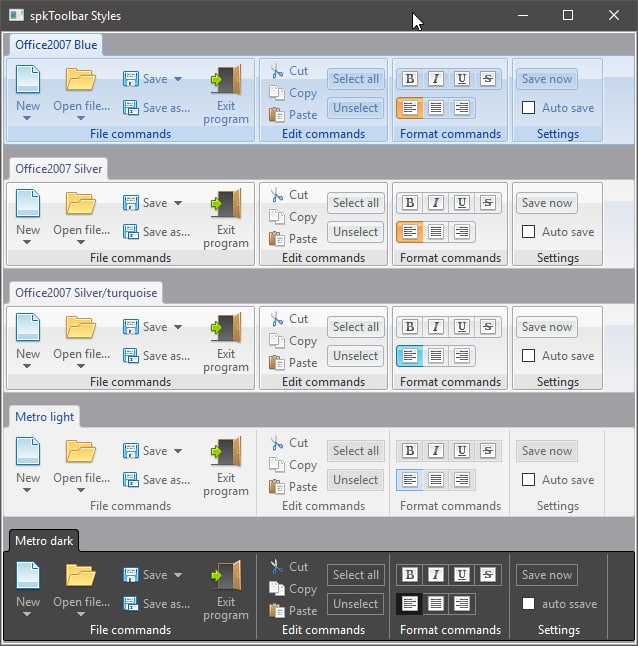Click the New document icon in Metro light toolbar
The width and height of the screenshot is (638, 646).
click(28, 451)
